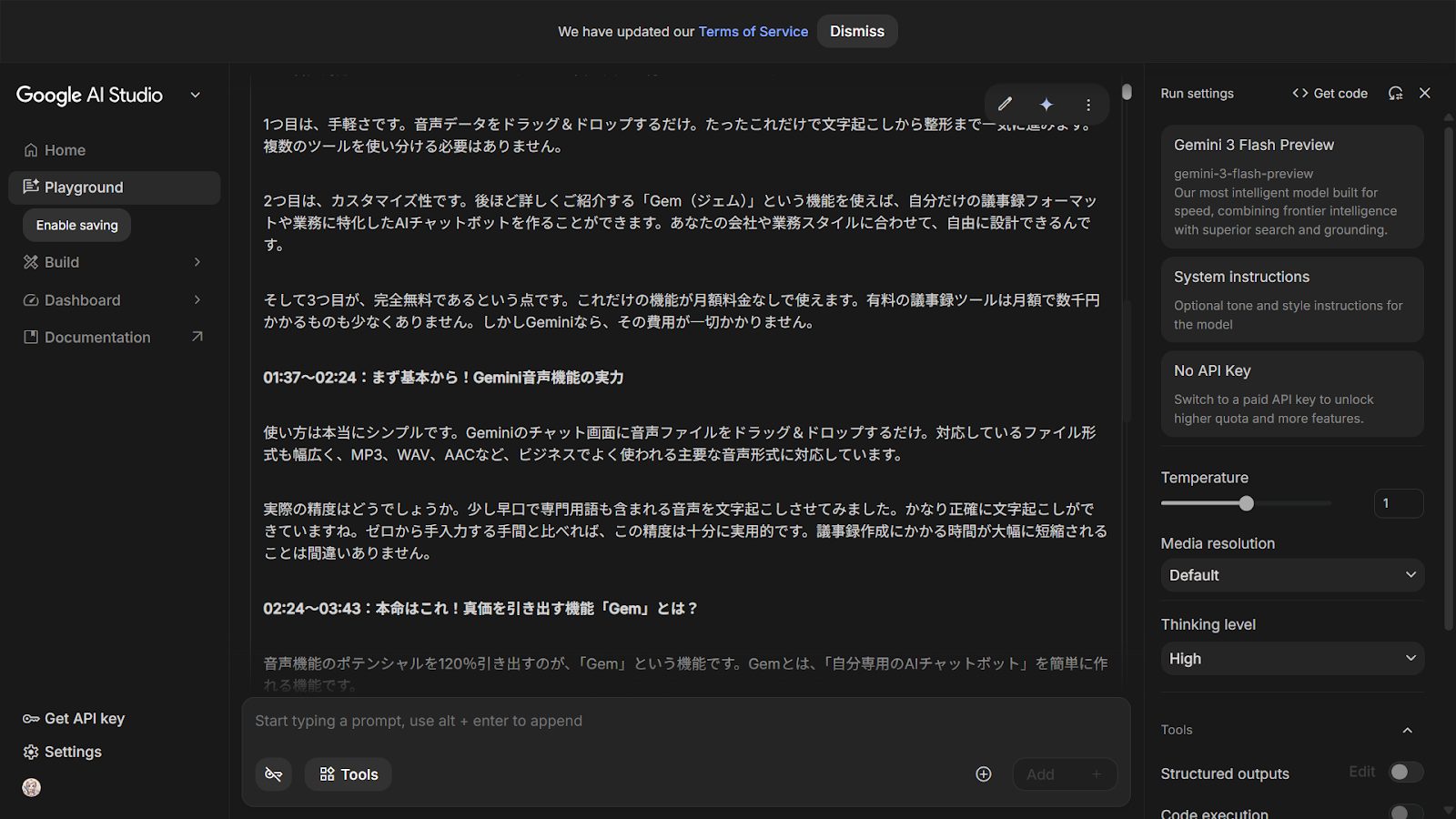Click the sparkle rerun icon

(x=1046, y=105)
